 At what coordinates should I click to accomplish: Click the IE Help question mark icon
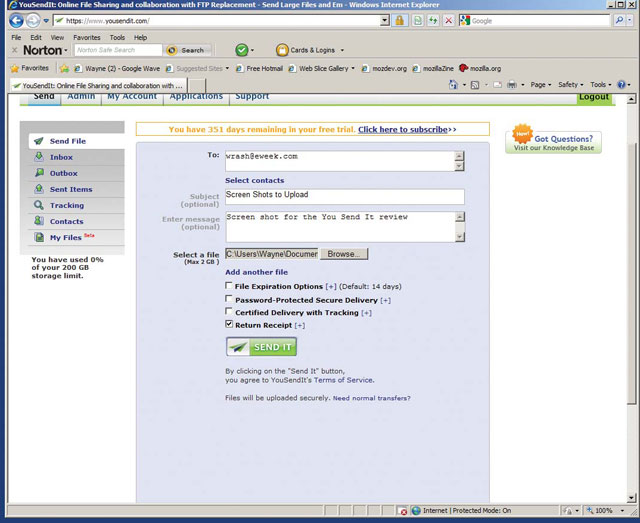pyautogui.click(x=621, y=85)
